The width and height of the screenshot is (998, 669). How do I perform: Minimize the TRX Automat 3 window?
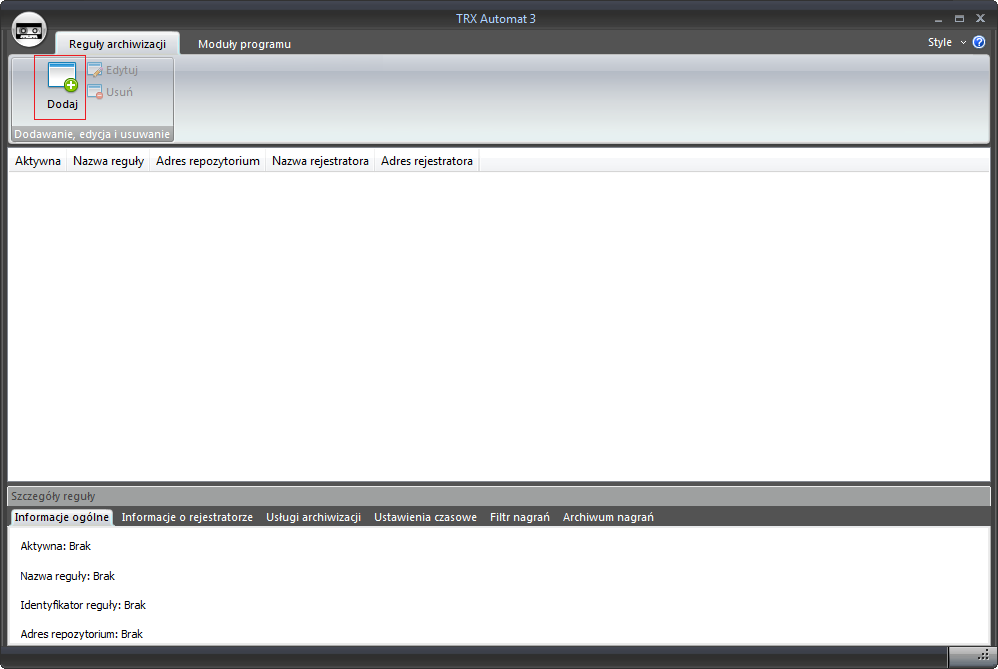point(938,19)
